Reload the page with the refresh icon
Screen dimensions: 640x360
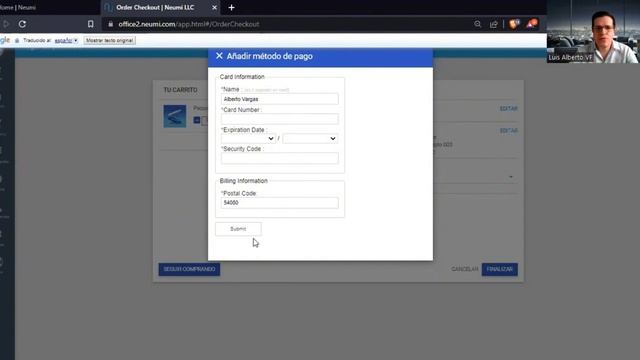22,24
